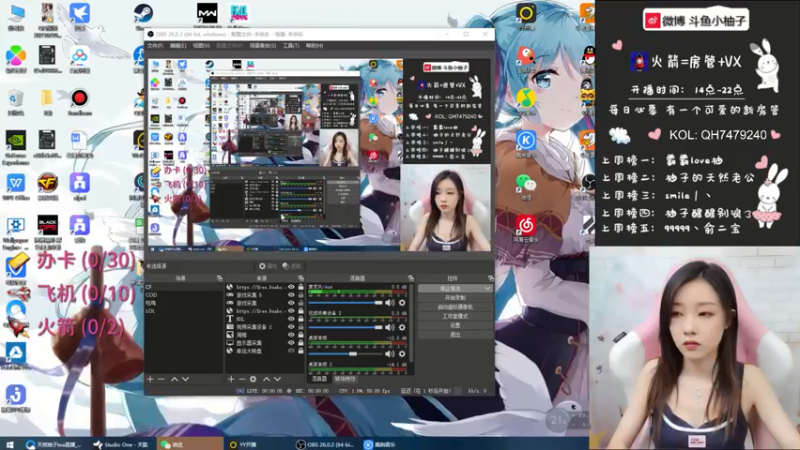This screenshot has height=450, width=800.
Task: Toggle lock on 幸运大转盘 source
Action: [x=301, y=351]
